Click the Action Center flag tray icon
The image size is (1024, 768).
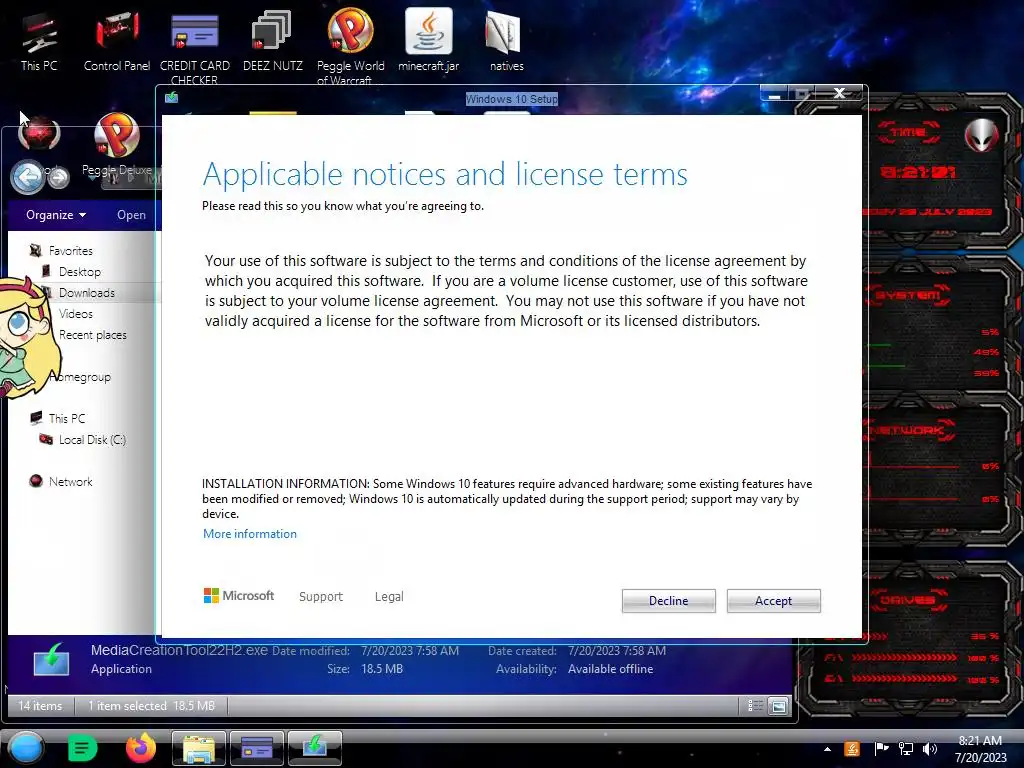pyautogui.click(x=881, y=749)
